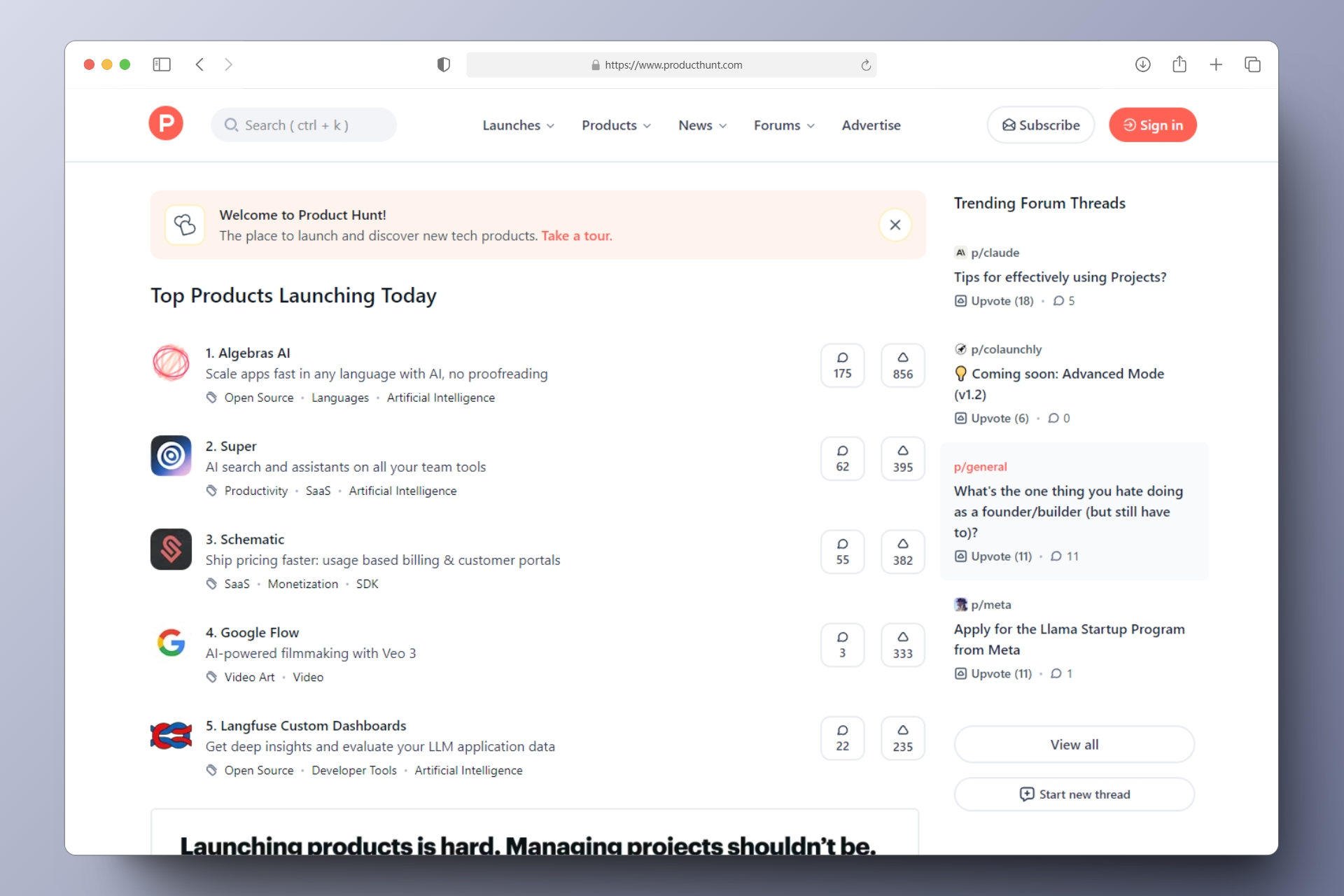
Task: Open the Schematic product logo
Action: [171, 549]
